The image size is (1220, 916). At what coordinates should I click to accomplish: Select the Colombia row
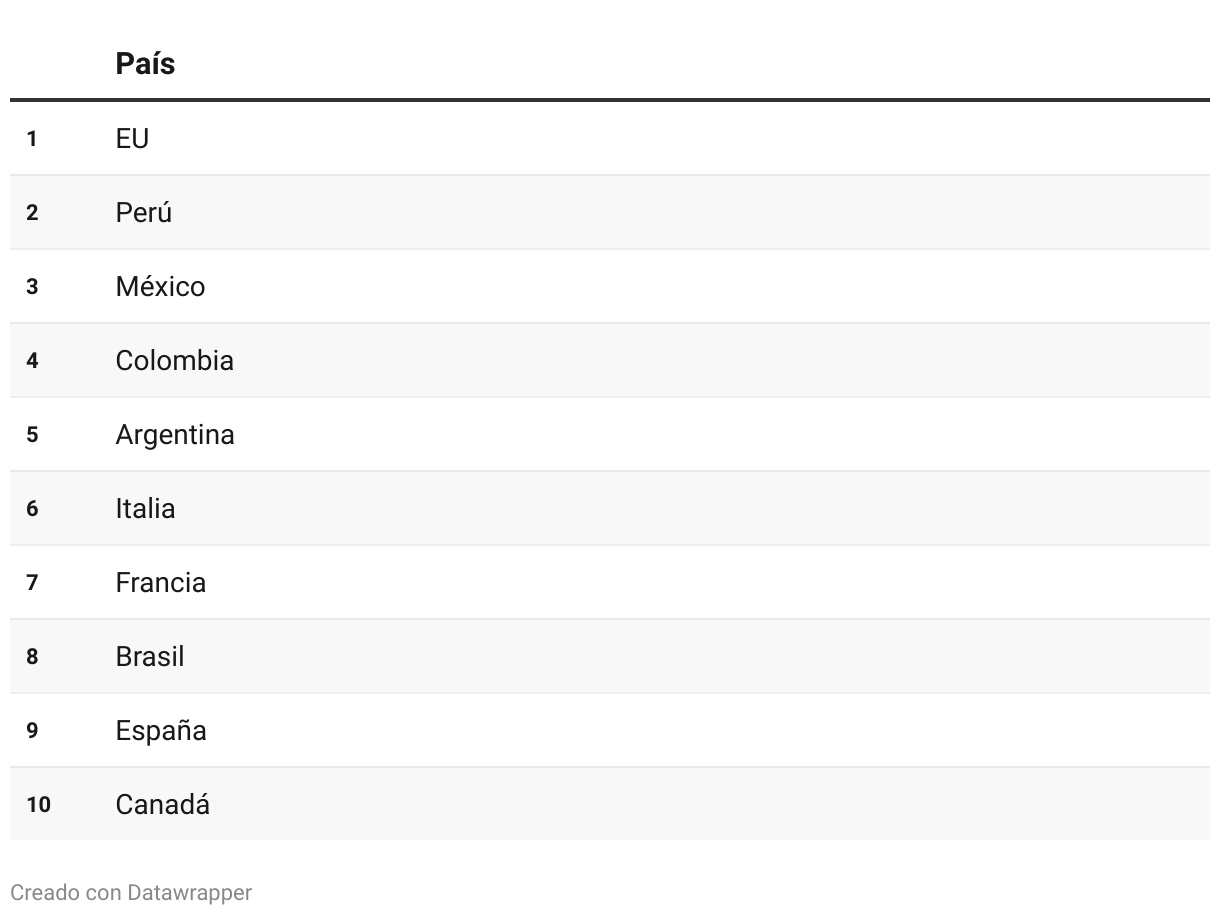point(610,360)
